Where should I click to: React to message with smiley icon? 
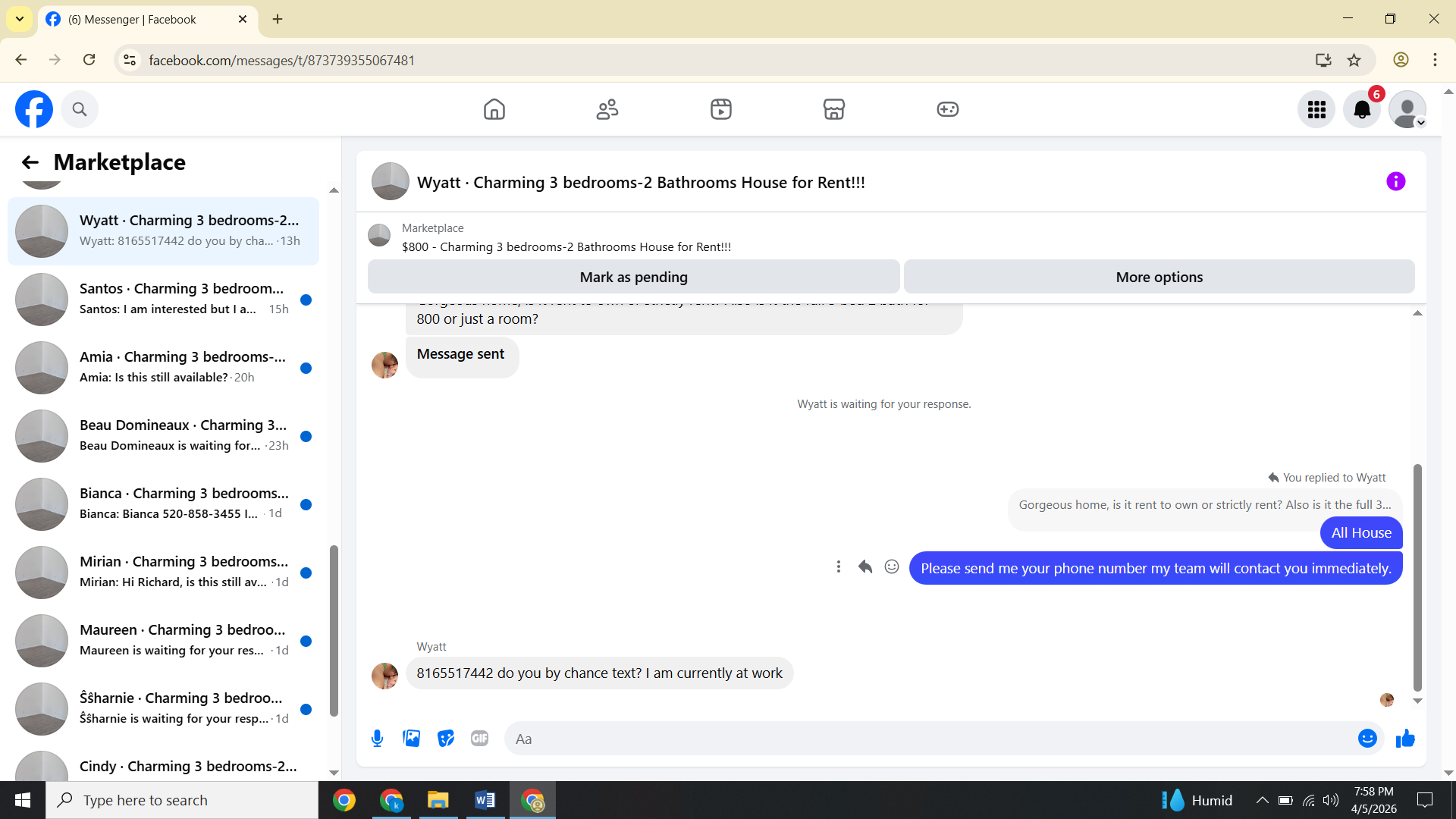[x=892, y=567]
